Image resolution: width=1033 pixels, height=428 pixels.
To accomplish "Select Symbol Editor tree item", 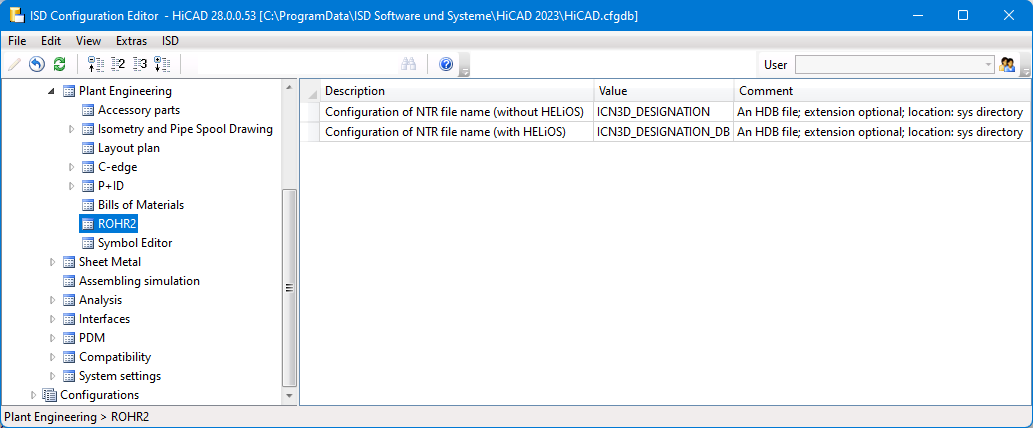I will point(135,243).
